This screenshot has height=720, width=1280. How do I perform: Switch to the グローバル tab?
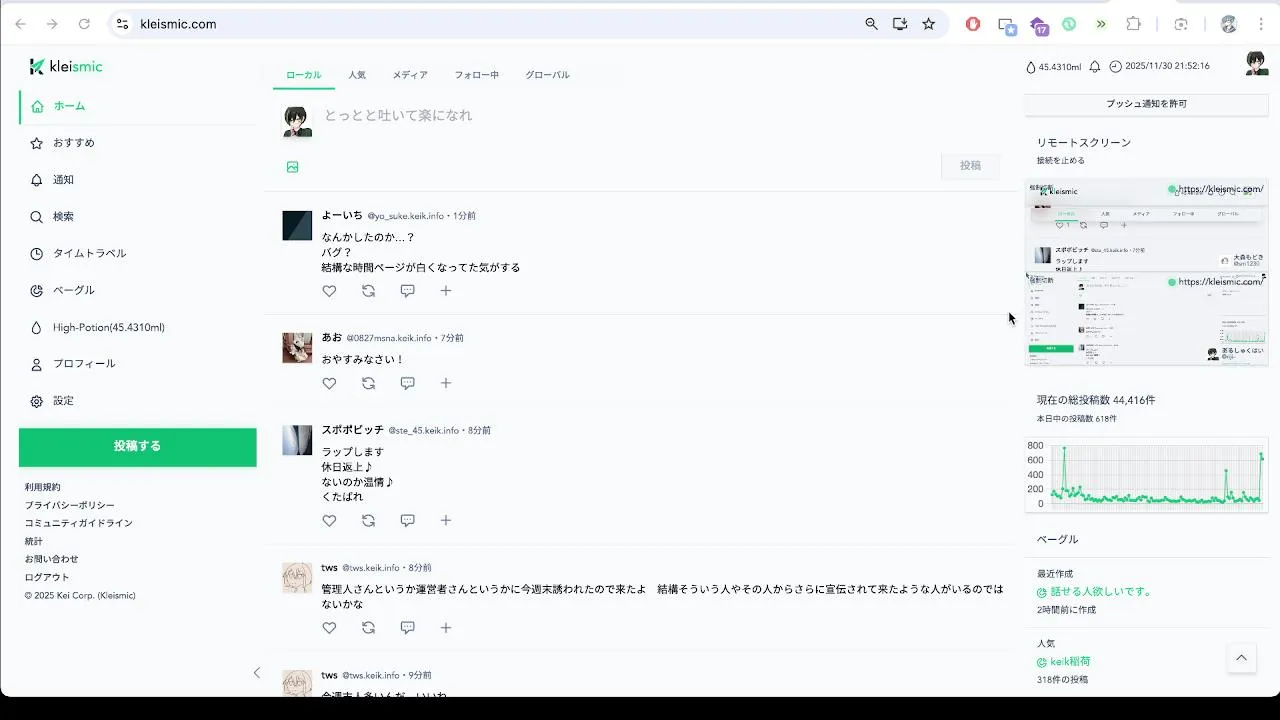547,75
